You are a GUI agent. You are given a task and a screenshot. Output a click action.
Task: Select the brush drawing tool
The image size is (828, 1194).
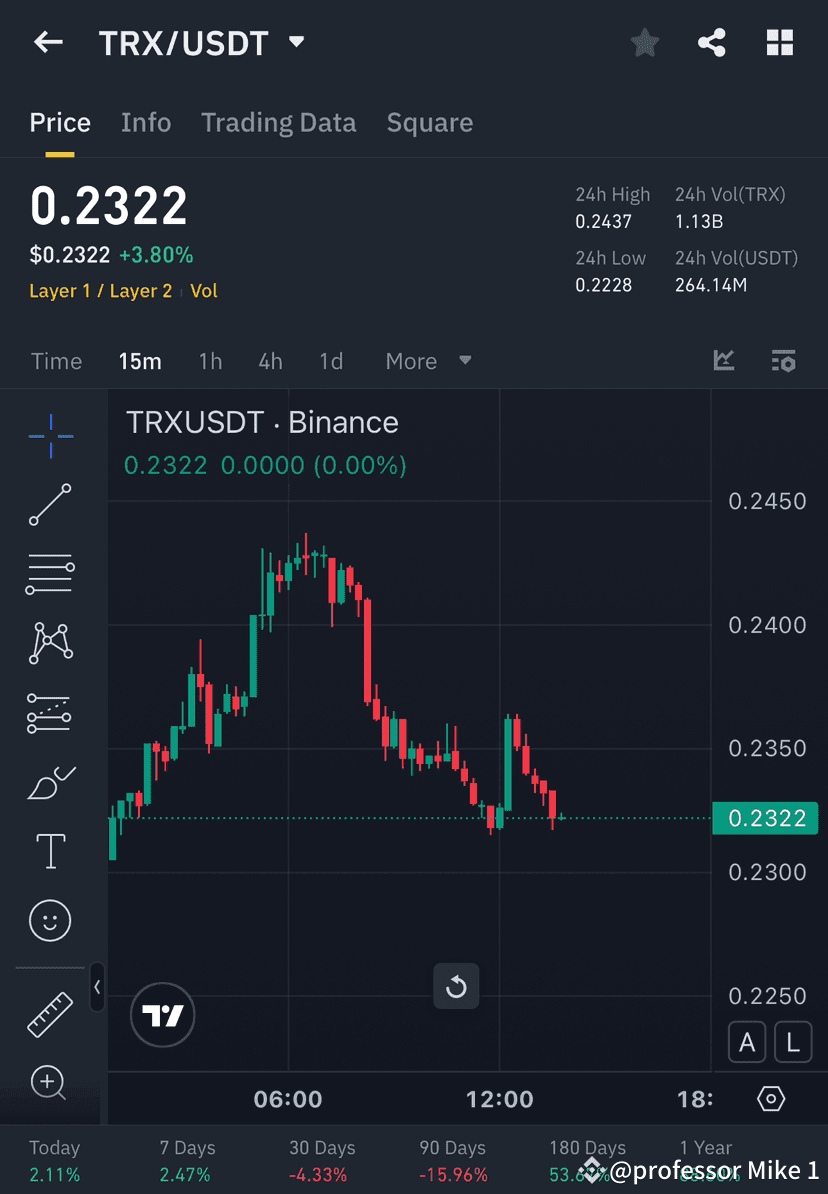(x=50, y=782)
